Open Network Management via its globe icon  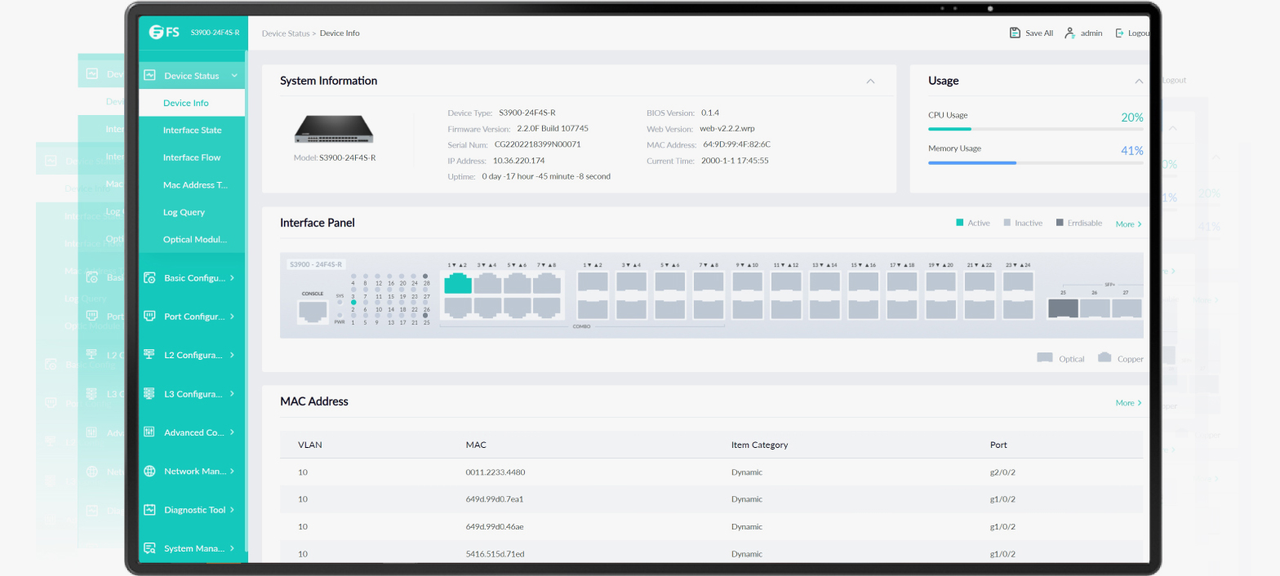click(x=150, y=471)
